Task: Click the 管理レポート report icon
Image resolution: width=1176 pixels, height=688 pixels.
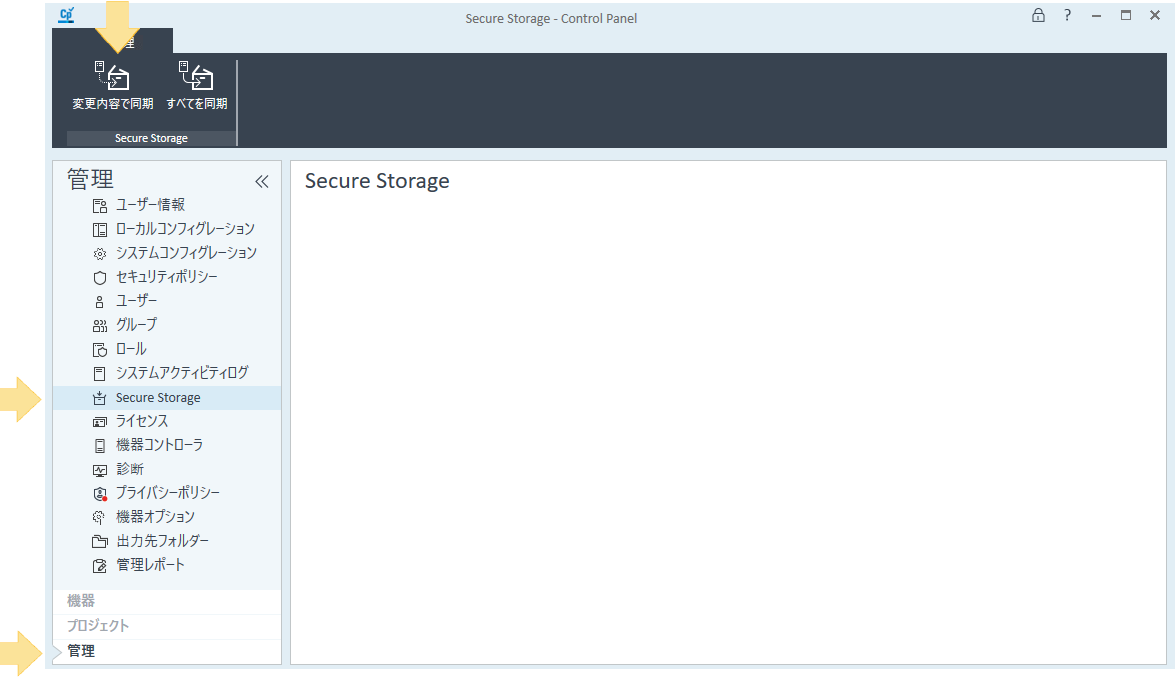Action: point(100,566)
